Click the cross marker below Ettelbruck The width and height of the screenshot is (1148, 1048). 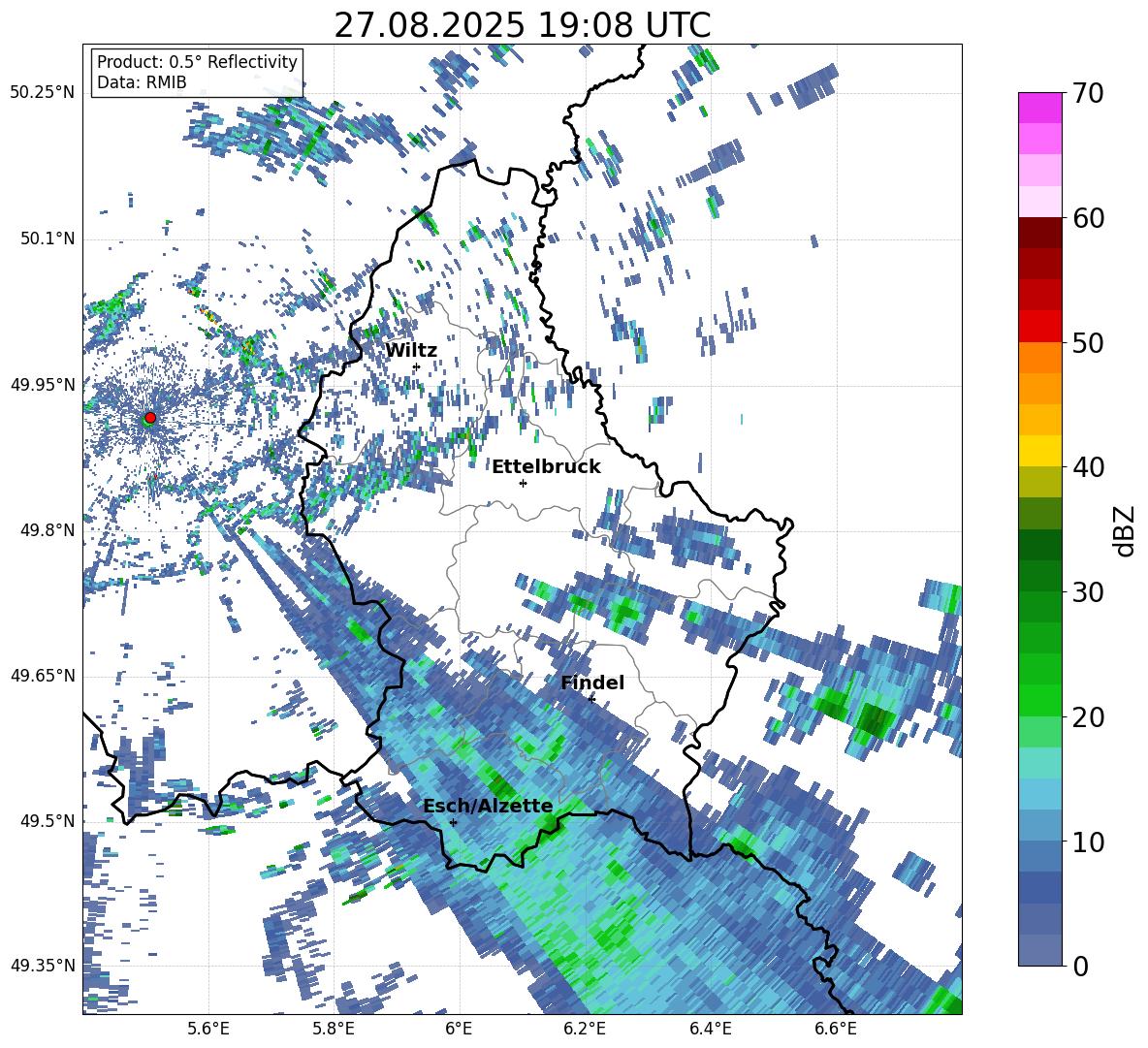(523, 483)
